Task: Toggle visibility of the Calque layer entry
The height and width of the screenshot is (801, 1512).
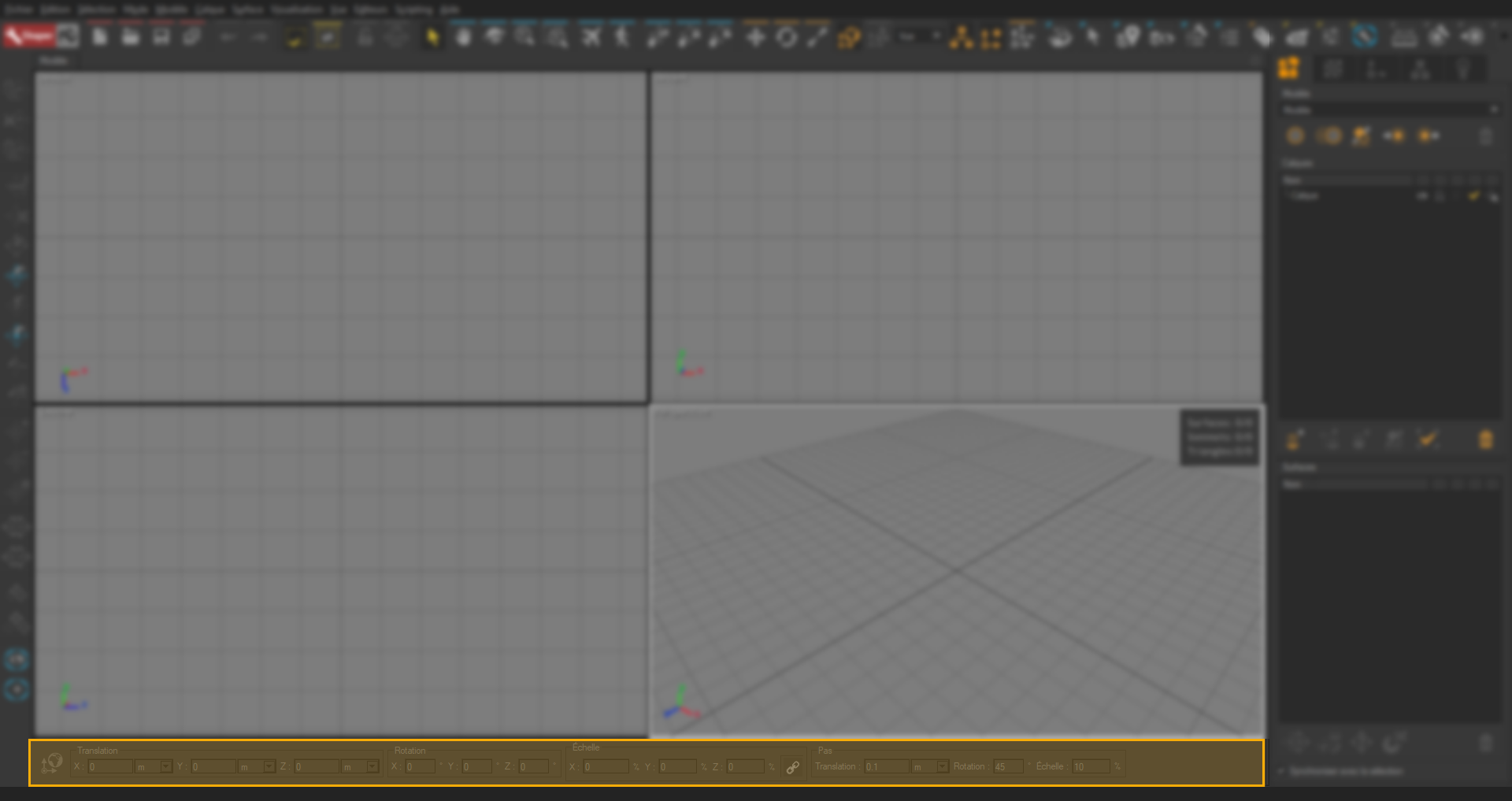Action: pos(1422,196)
